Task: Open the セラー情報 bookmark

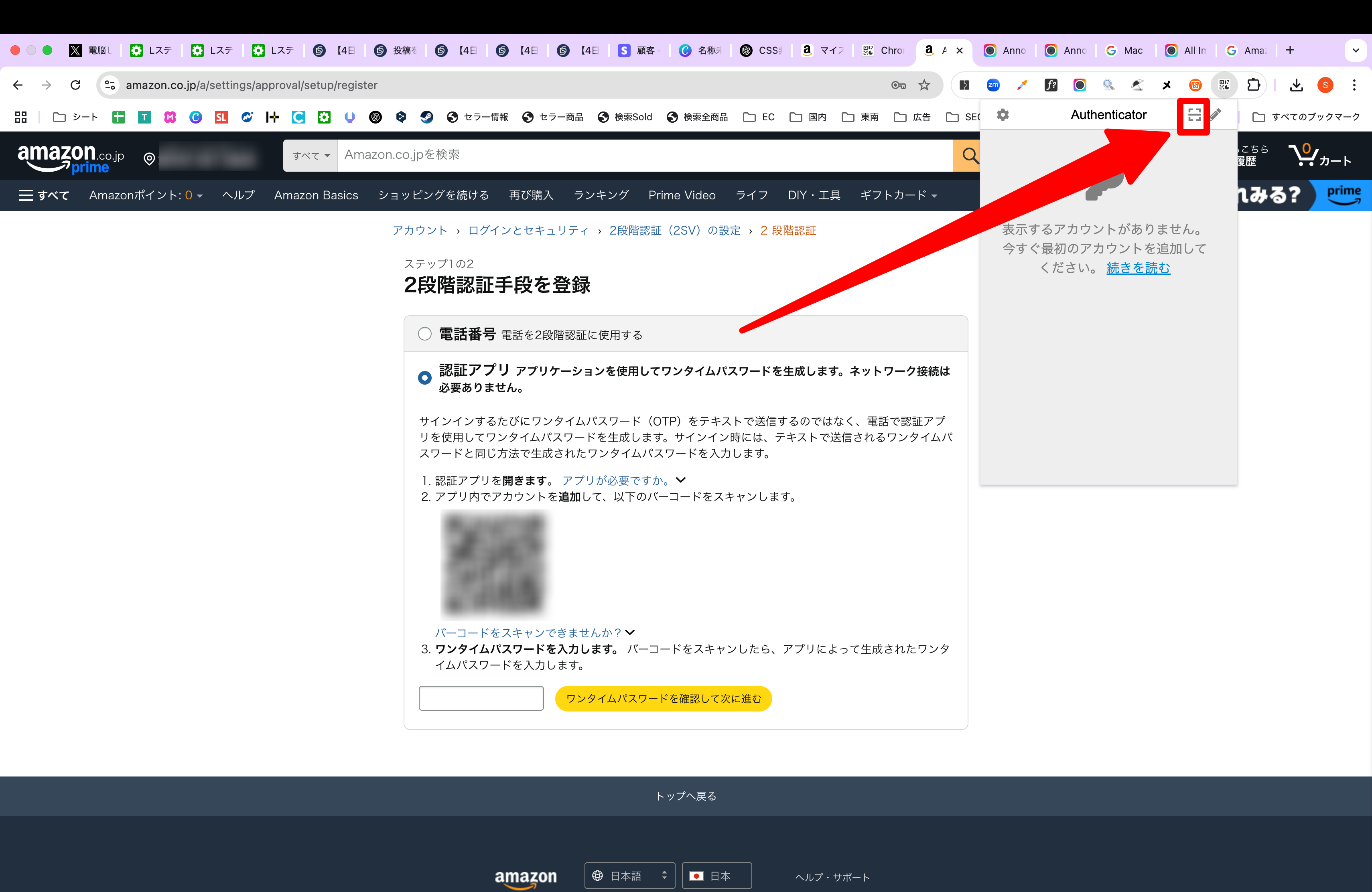Action: (x=478, y=118)
